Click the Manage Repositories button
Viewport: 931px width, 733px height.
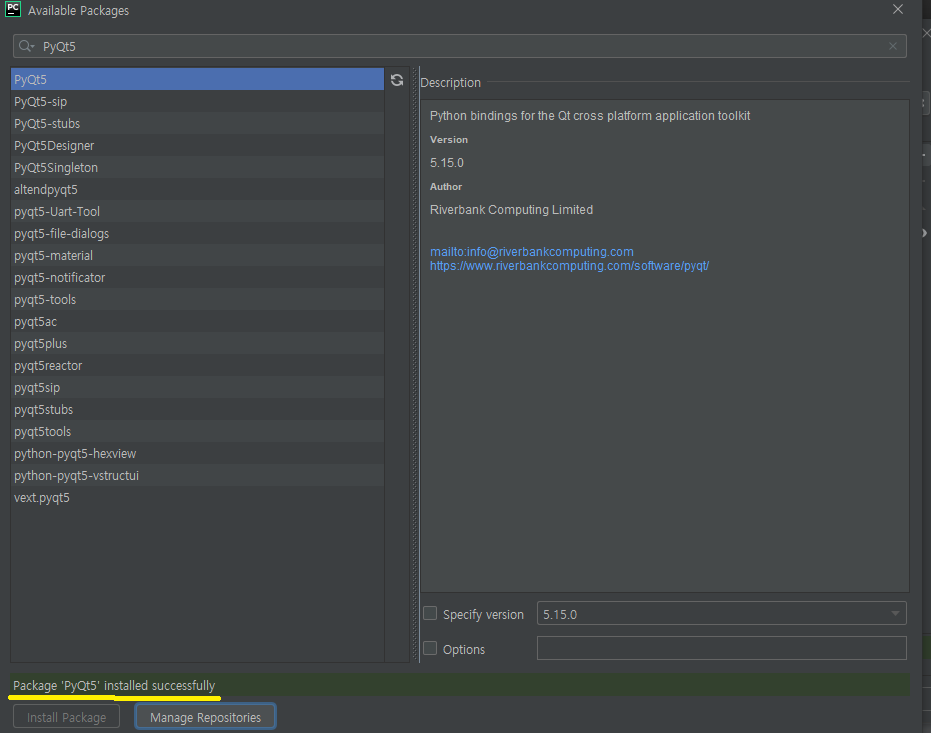point(205,717)
